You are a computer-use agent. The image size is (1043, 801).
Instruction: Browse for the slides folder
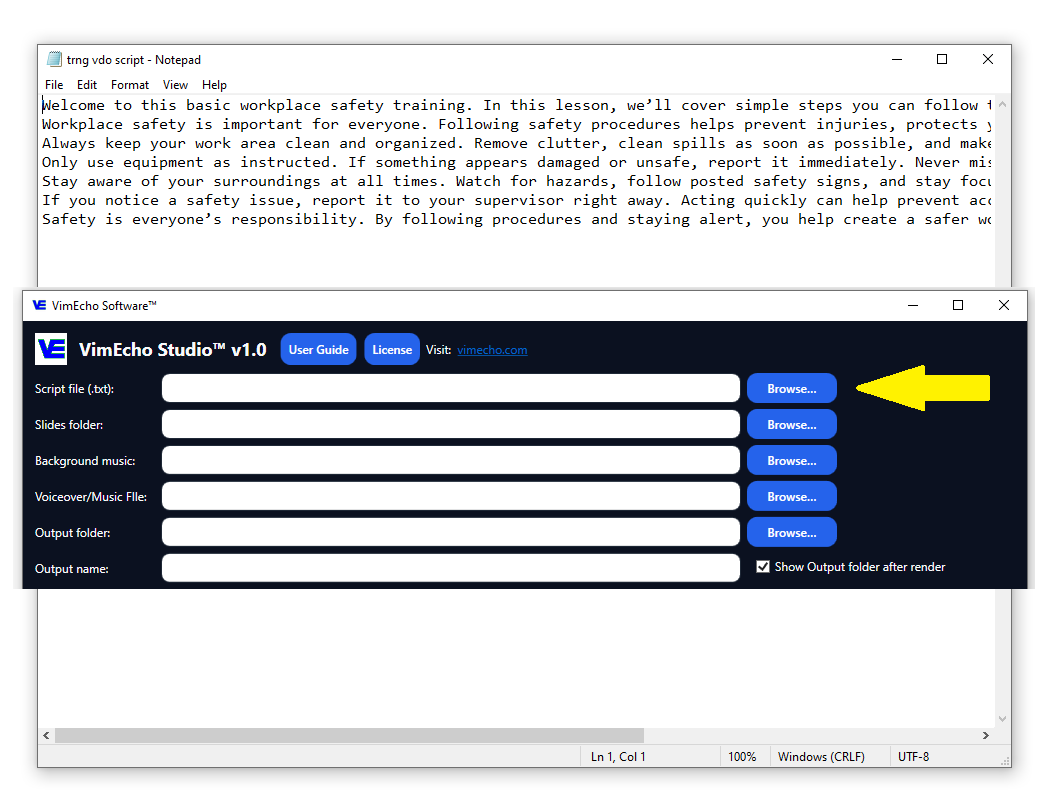[791, 424]
